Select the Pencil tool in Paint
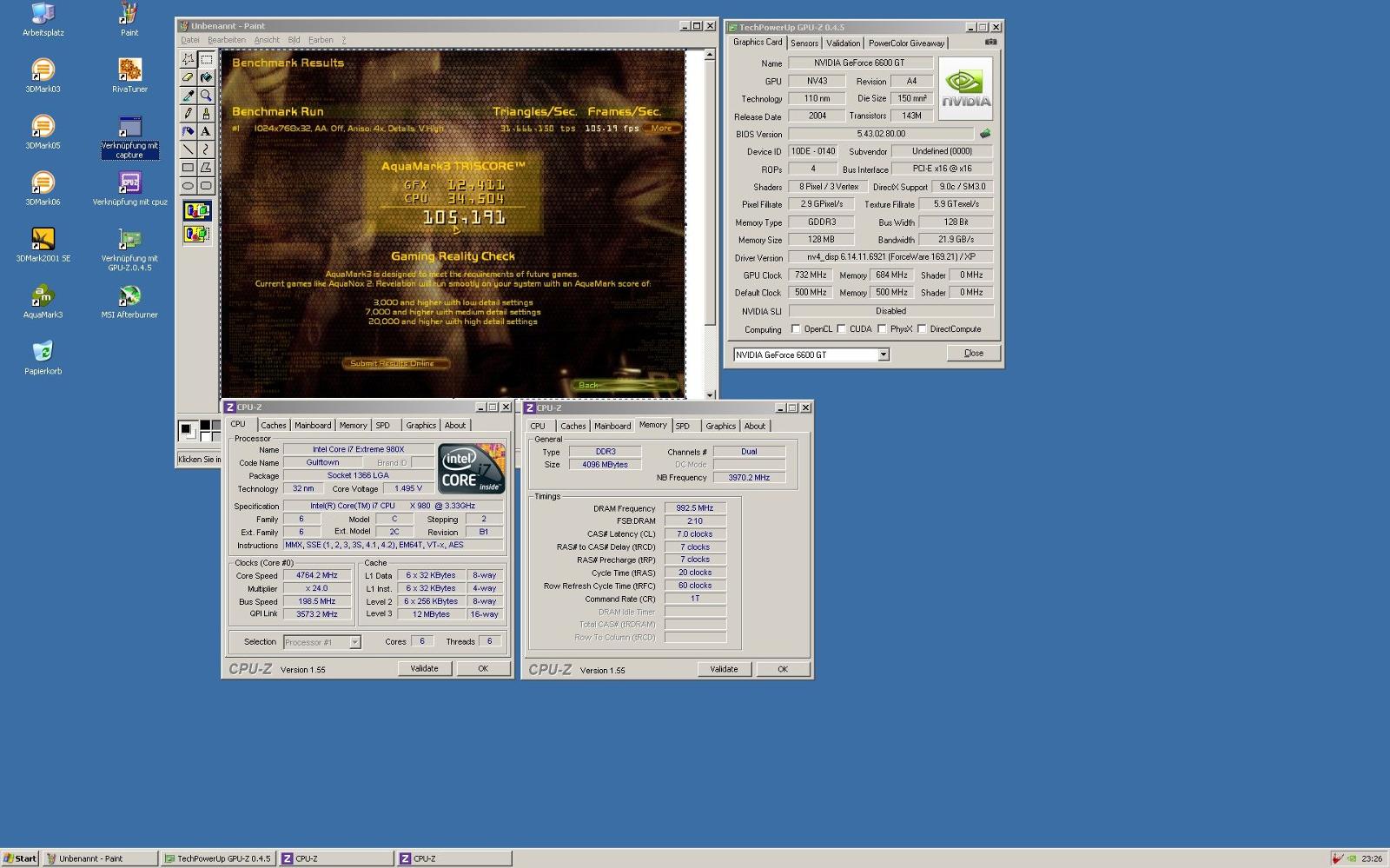Image resolution: width=1390 pixels, height=868 pixels. point(188,113)
